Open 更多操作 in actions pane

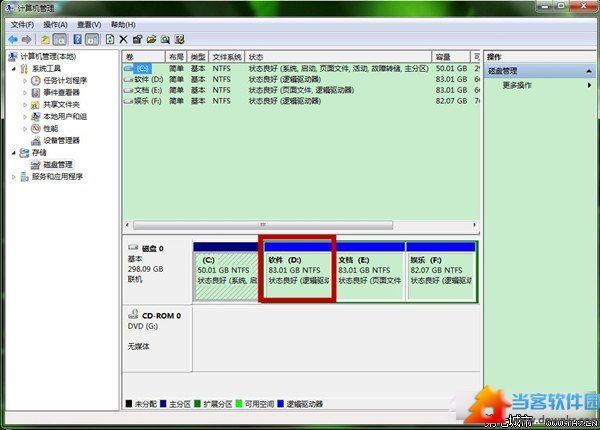pos(517,85)
